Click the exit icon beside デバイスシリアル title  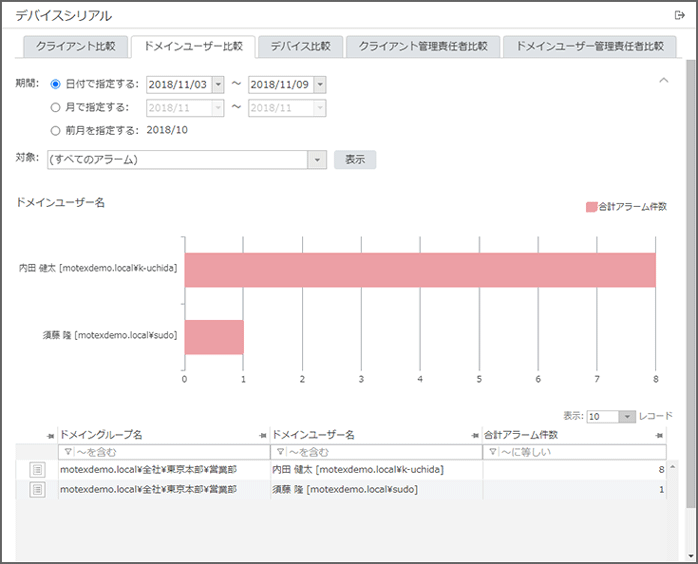[679, 16]
